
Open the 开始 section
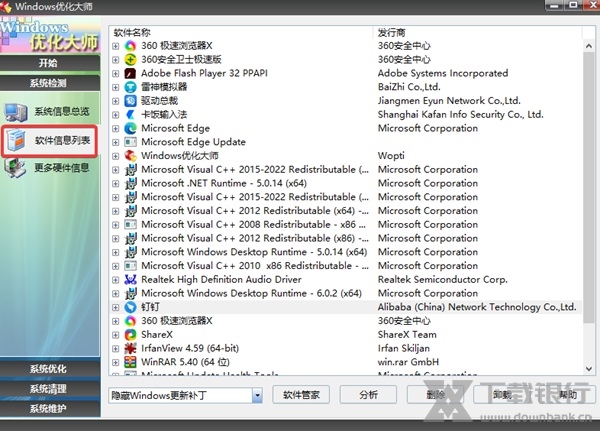pyautogui.click(x=50, y=63)
